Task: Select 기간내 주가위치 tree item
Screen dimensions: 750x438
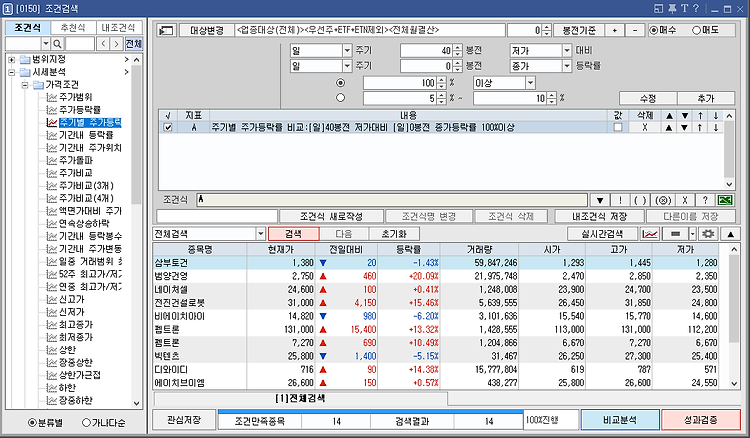Action: (x=90, y=148)
